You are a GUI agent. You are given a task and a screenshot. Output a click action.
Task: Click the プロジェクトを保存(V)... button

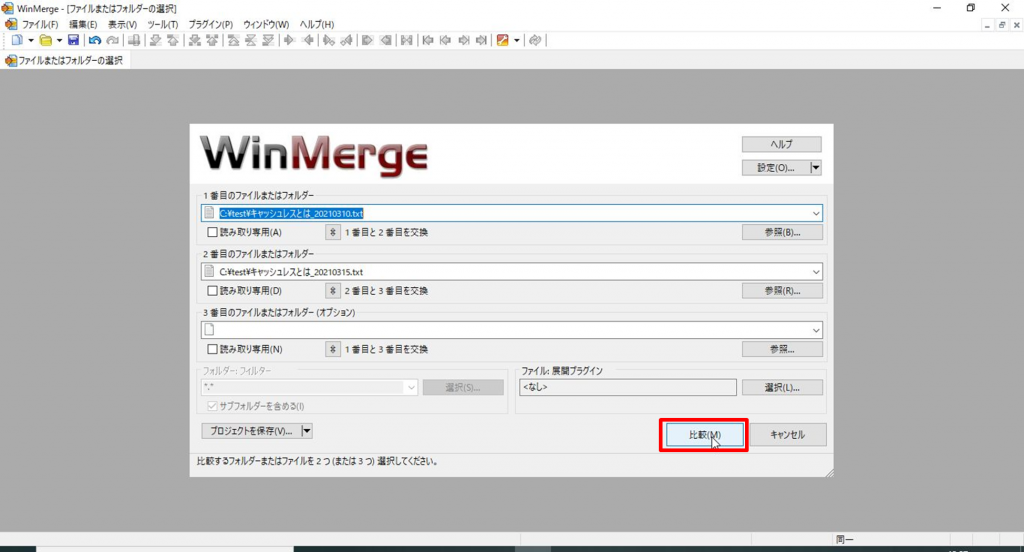(x=251, y=431)
